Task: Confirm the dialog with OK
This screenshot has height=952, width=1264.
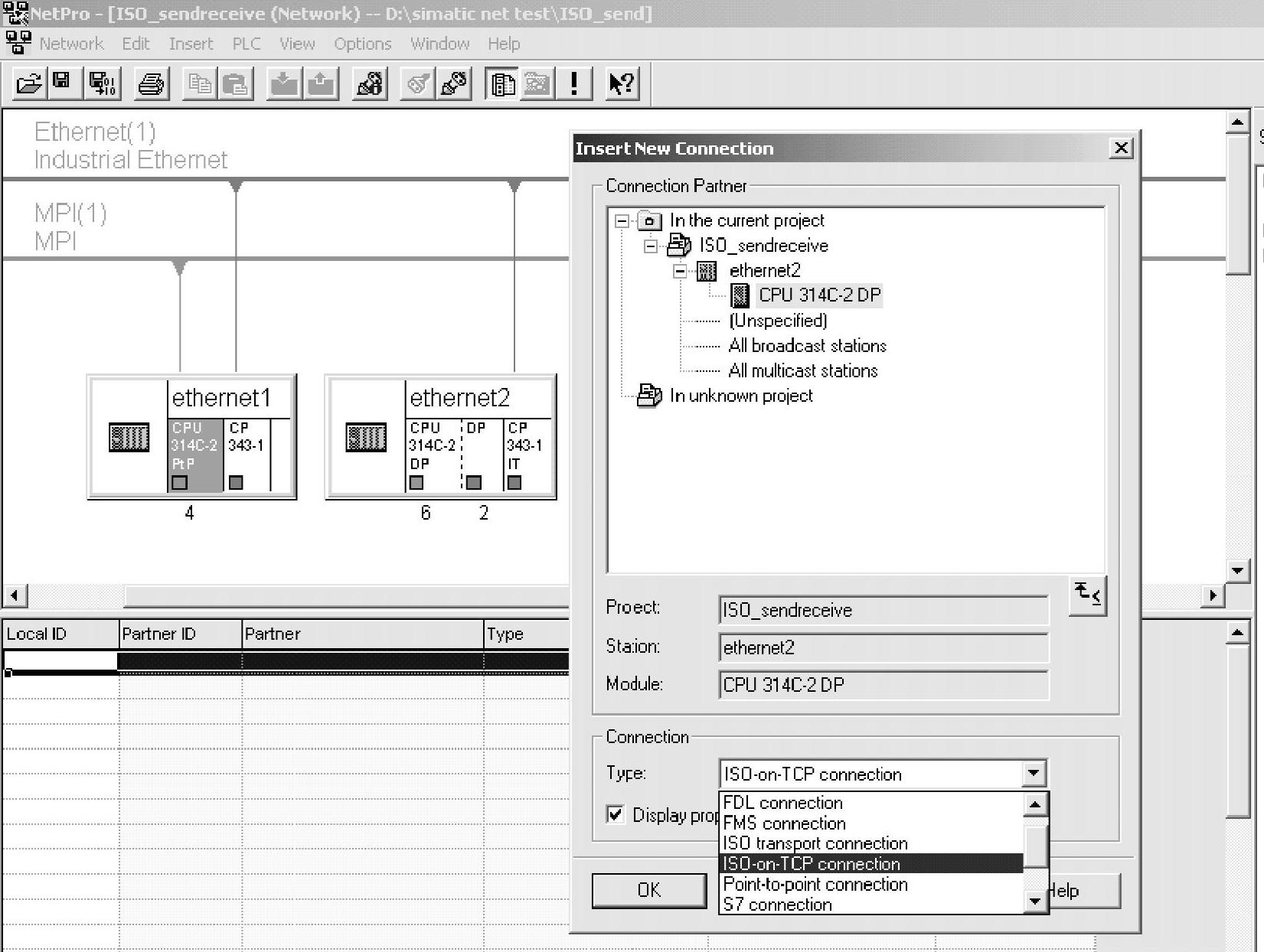Action: [649, 890]
